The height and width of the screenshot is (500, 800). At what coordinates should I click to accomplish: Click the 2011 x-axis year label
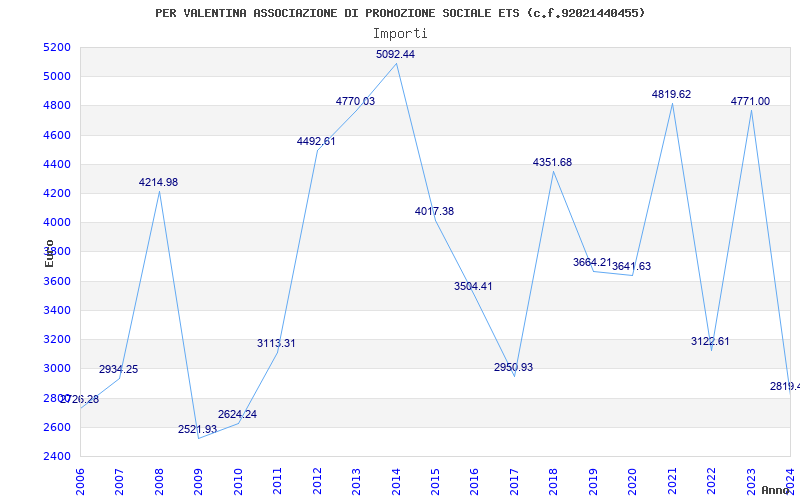(x=277, y=482)
